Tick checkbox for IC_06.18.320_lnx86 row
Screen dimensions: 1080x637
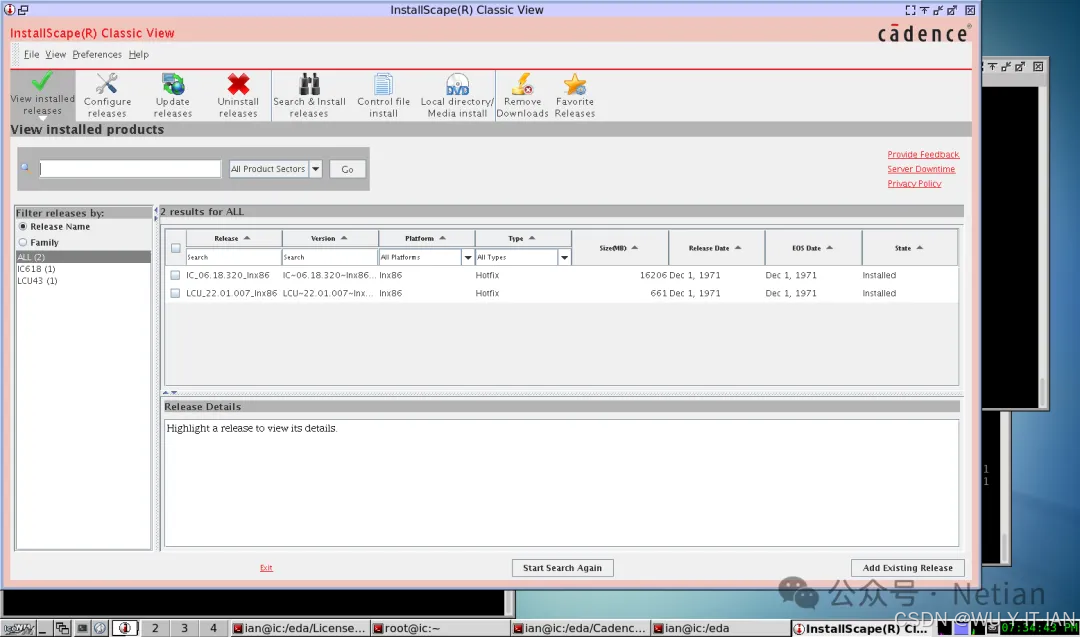tap(175, 275)
